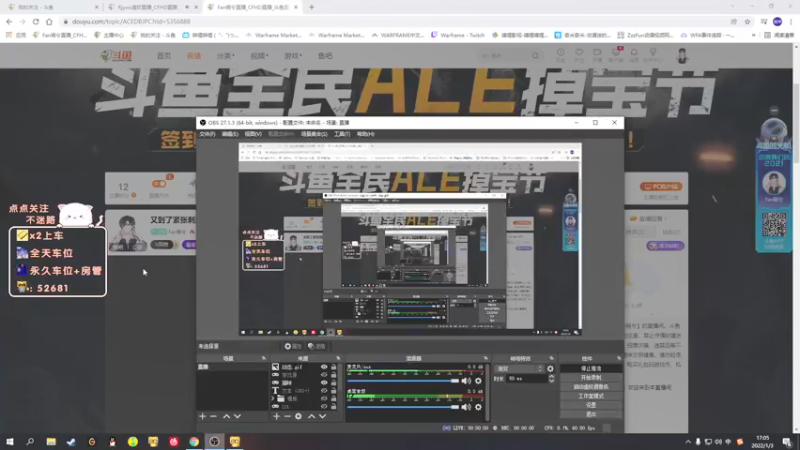Open the bell notifications icon in Douyu header

[x=634, y=53]
